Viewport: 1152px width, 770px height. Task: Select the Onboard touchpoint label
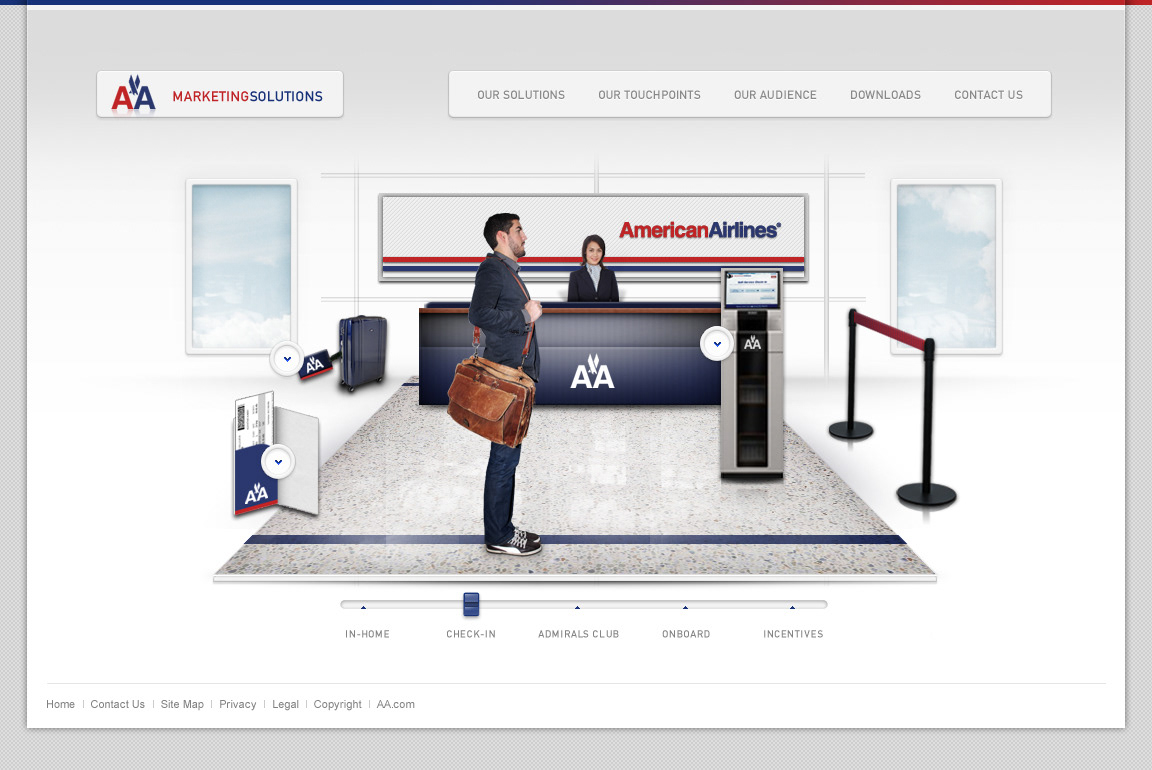[686, 634]
